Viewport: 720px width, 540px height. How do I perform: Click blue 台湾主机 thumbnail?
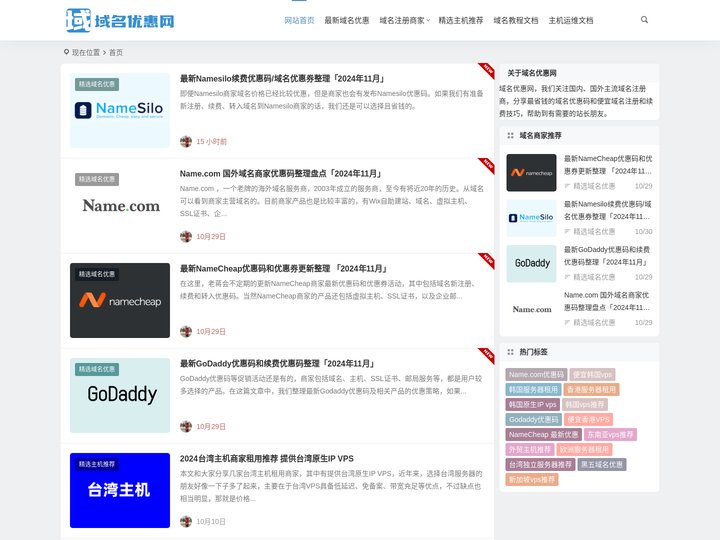[120, 490]
